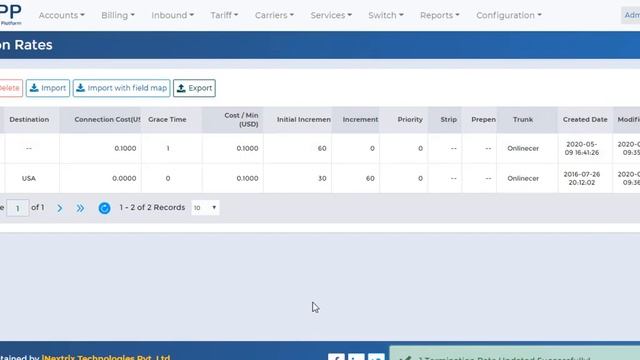Sort by Destination column header
Screen dimensions: 640x360
pos(29,120)
